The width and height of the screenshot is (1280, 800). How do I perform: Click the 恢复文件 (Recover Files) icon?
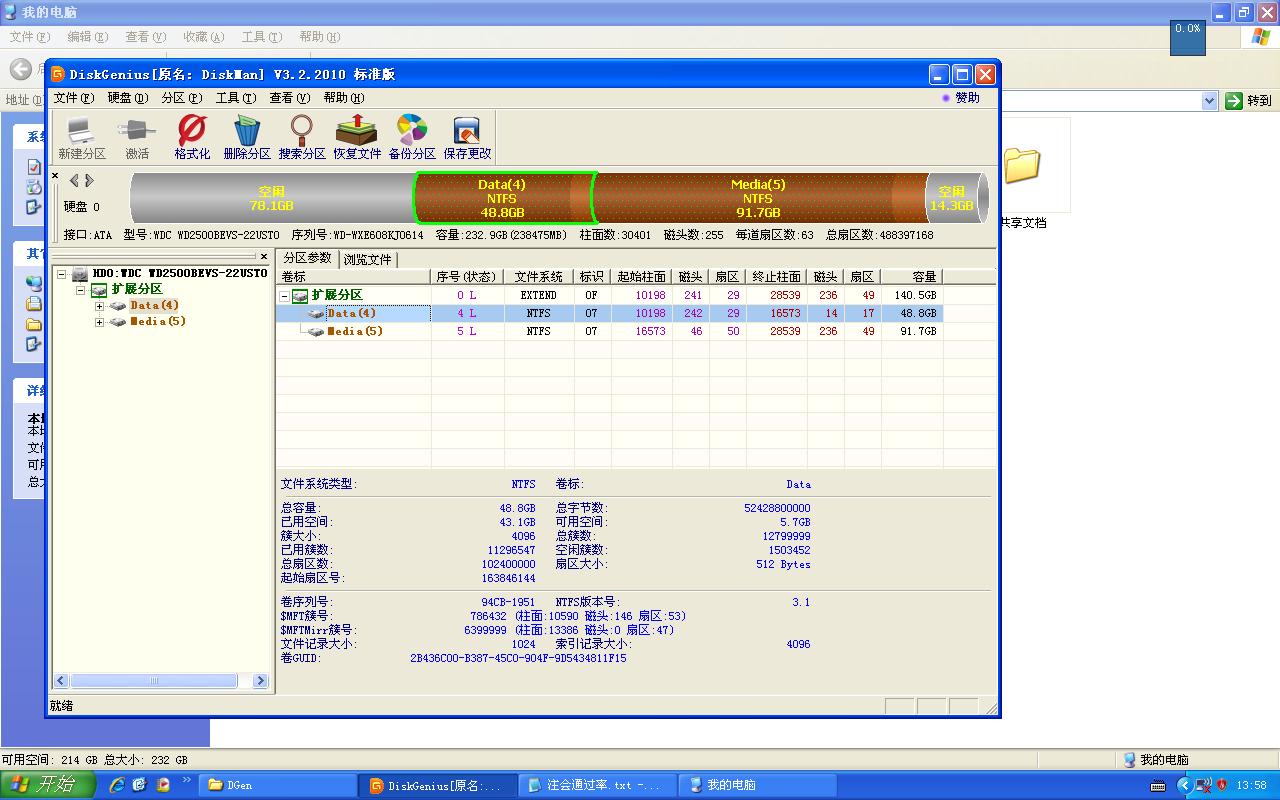point(357,137)
